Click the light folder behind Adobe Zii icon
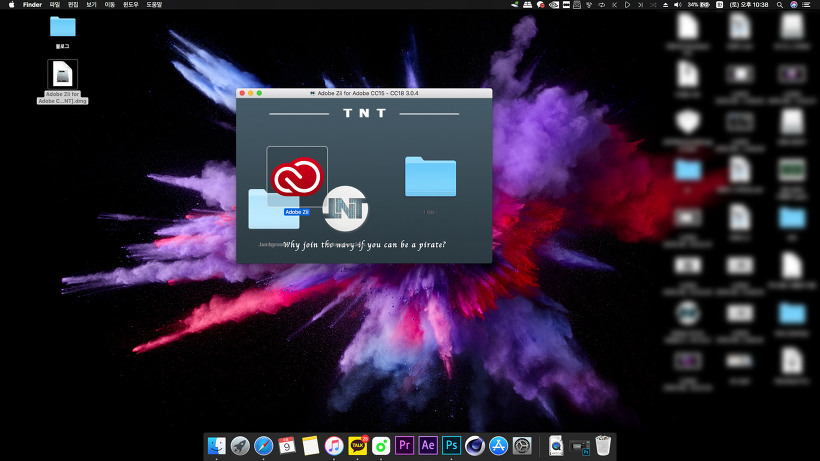Viewport: 820px width, 461px height. [273, 209]
